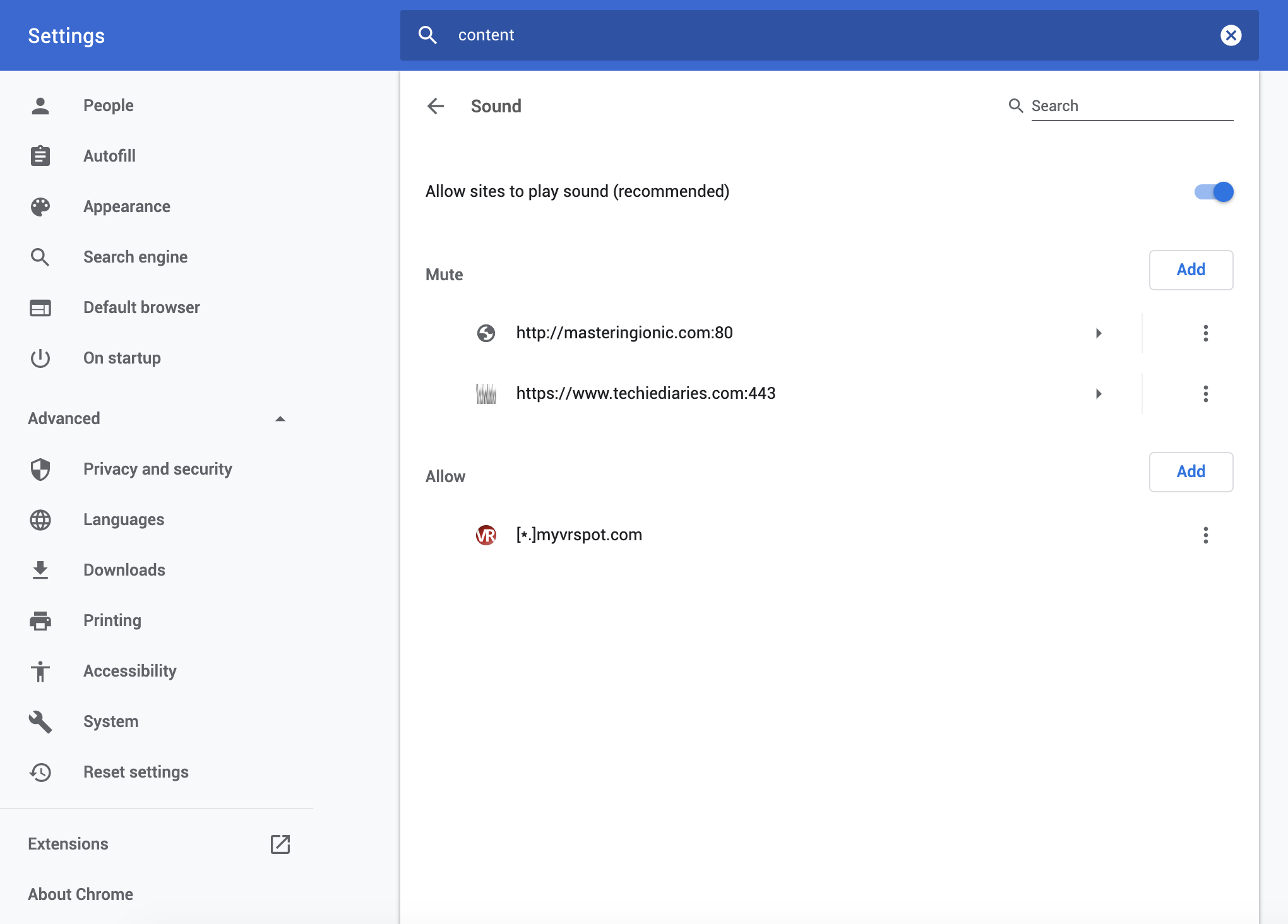
Task: Select http://masteringionic.com:80 entry text
Action: click(x=624, y=333)
